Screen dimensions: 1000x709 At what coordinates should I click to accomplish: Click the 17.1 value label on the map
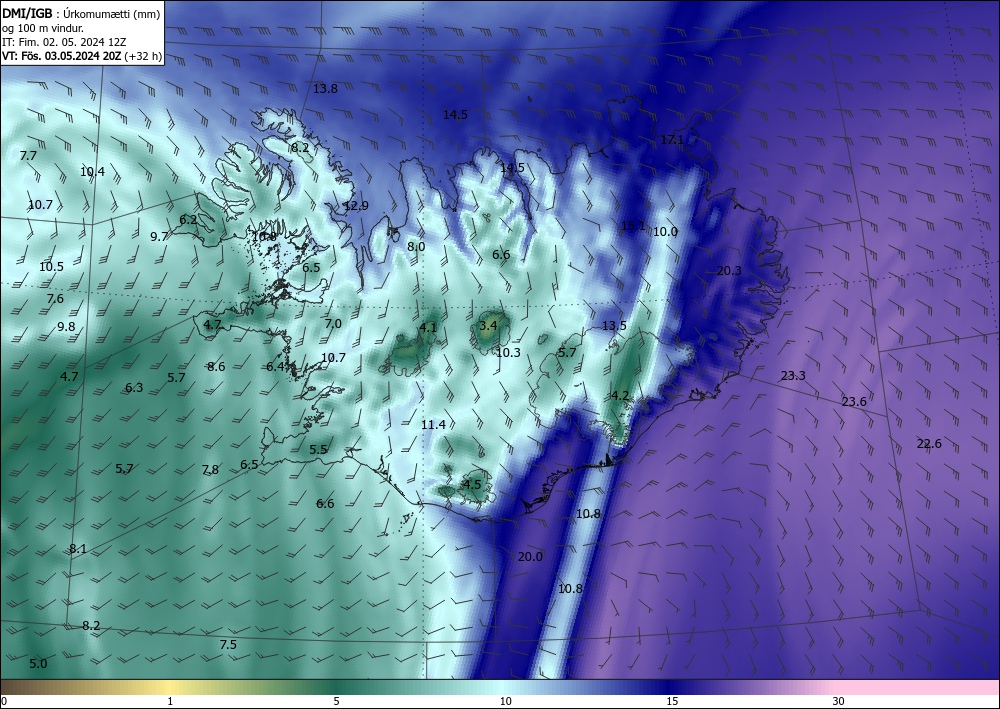pyautogui.click(x=672, y=140)
